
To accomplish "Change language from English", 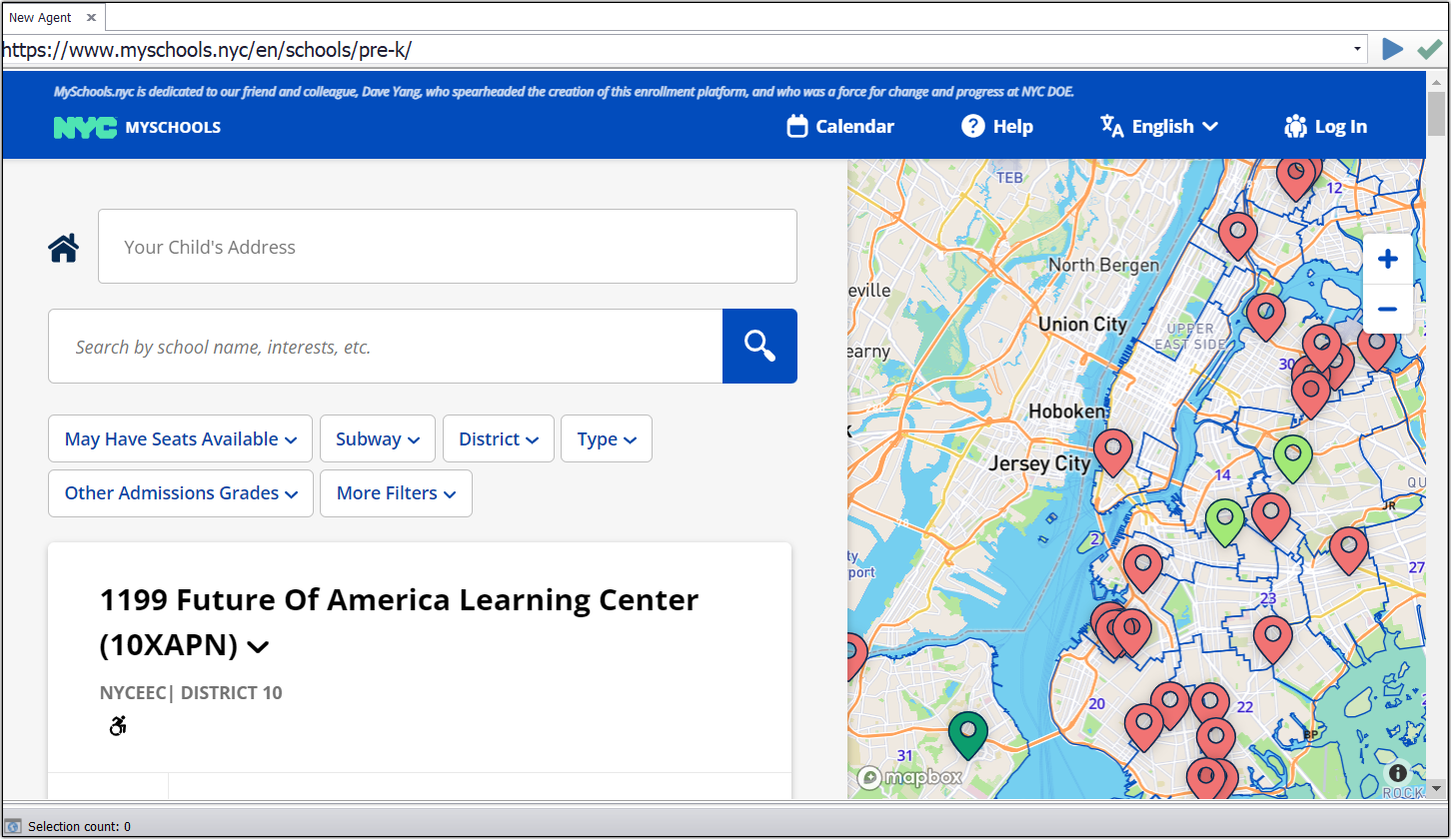I will pos(1159,127).
